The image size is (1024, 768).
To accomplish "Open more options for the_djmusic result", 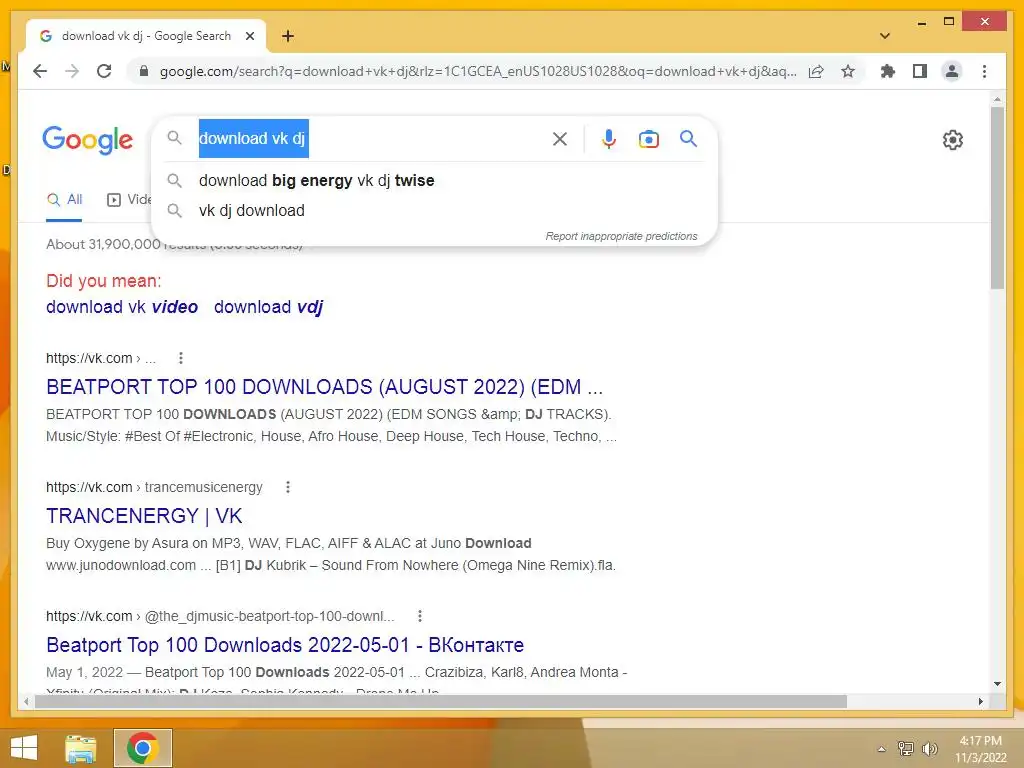I will pos(420,616).
